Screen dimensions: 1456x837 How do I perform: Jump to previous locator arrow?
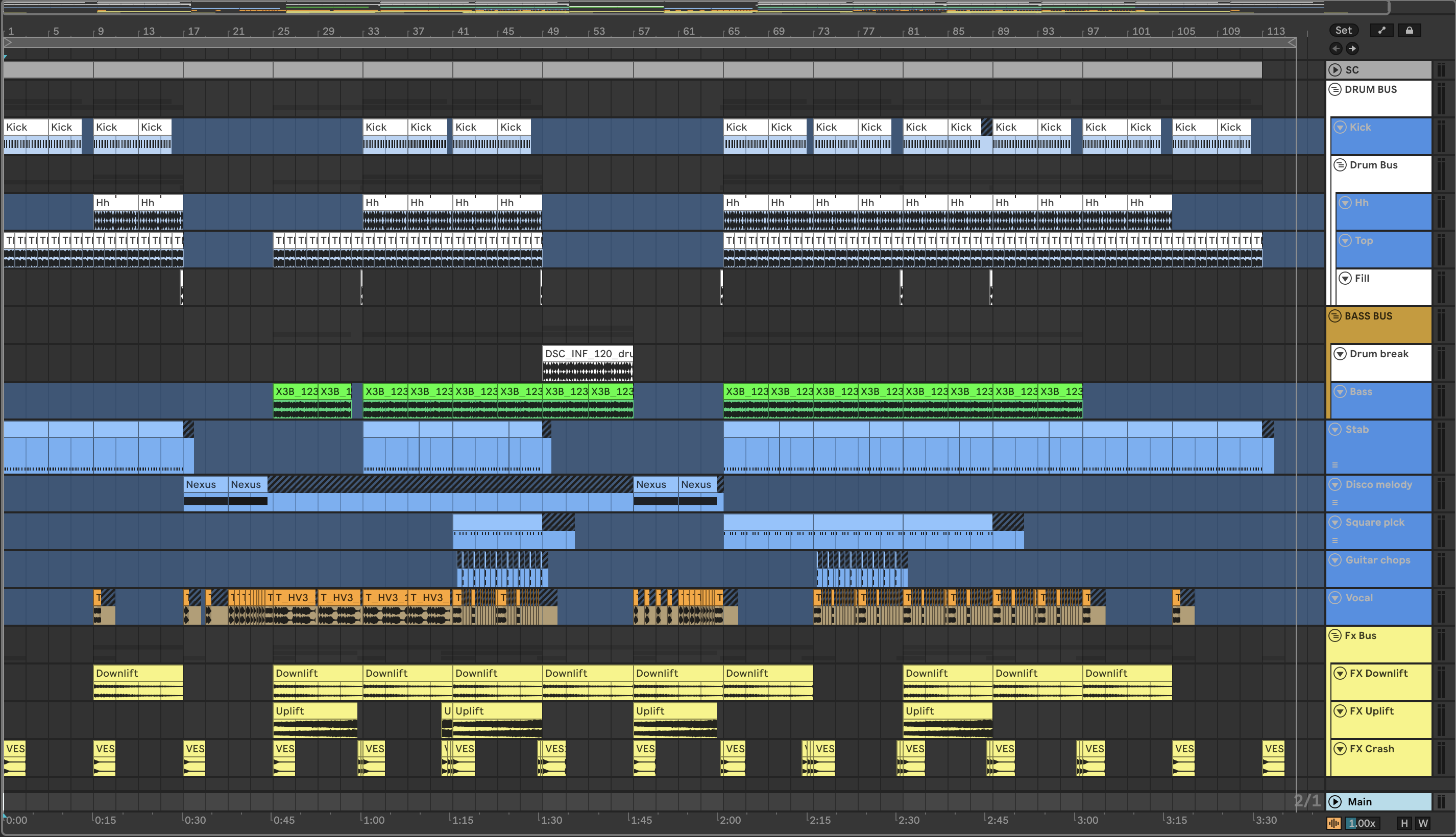(x=1336, y=49)
